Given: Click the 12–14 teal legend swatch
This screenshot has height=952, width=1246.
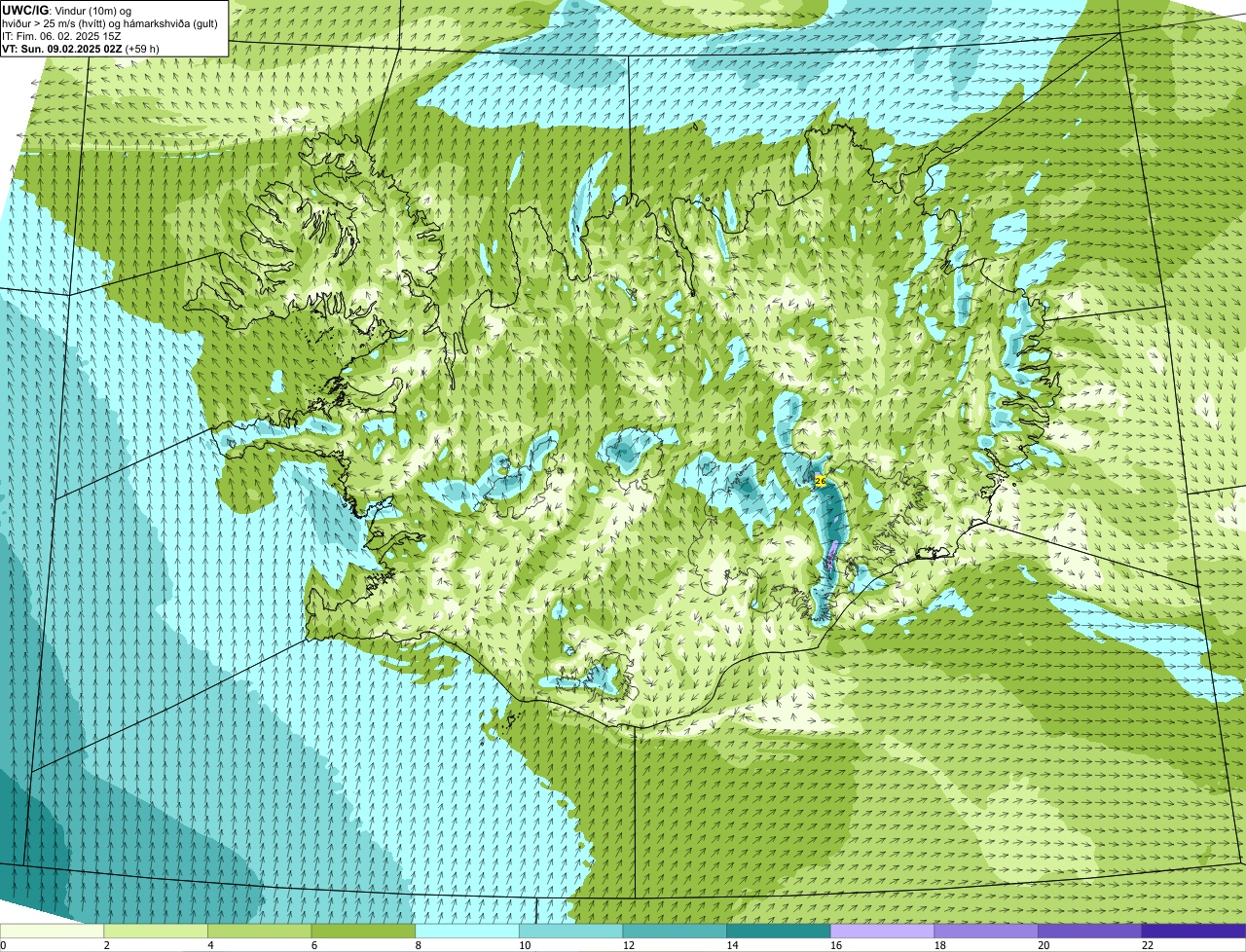Looking at the screenshot, I should 675,931.
